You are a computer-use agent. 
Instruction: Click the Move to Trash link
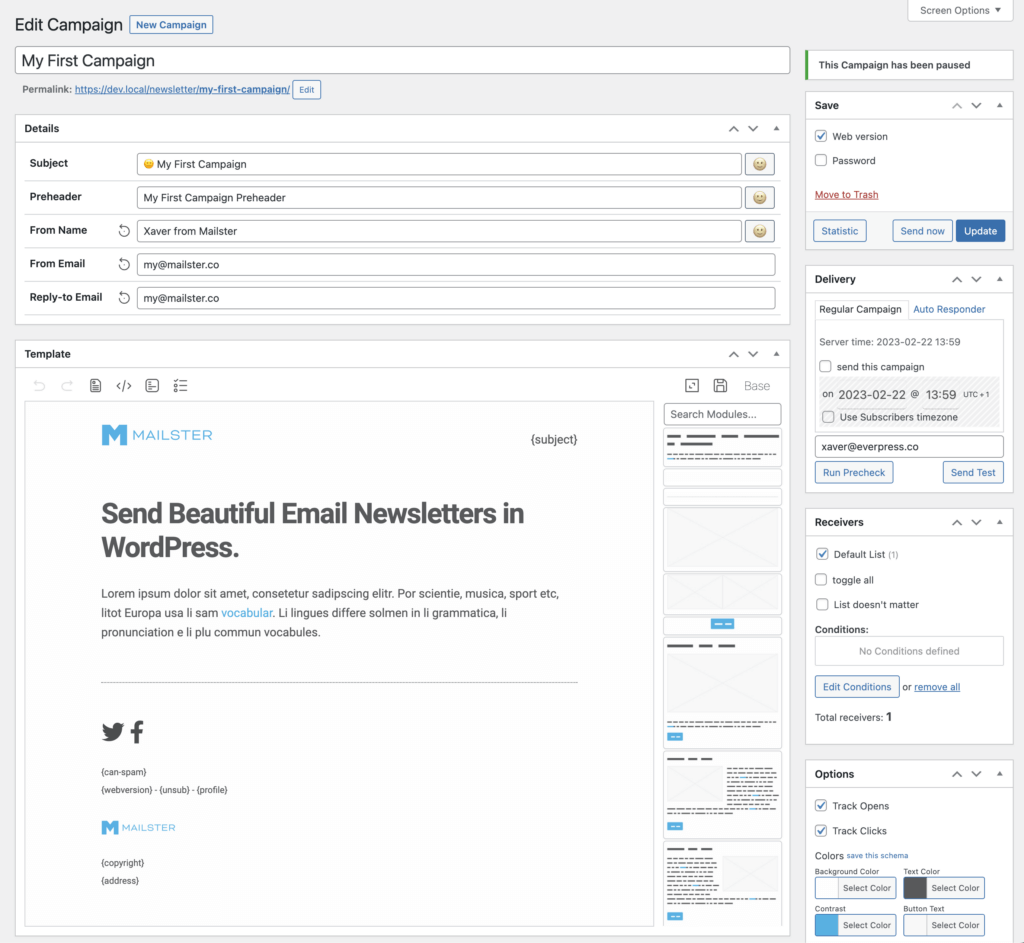click(x=846, y=195)
